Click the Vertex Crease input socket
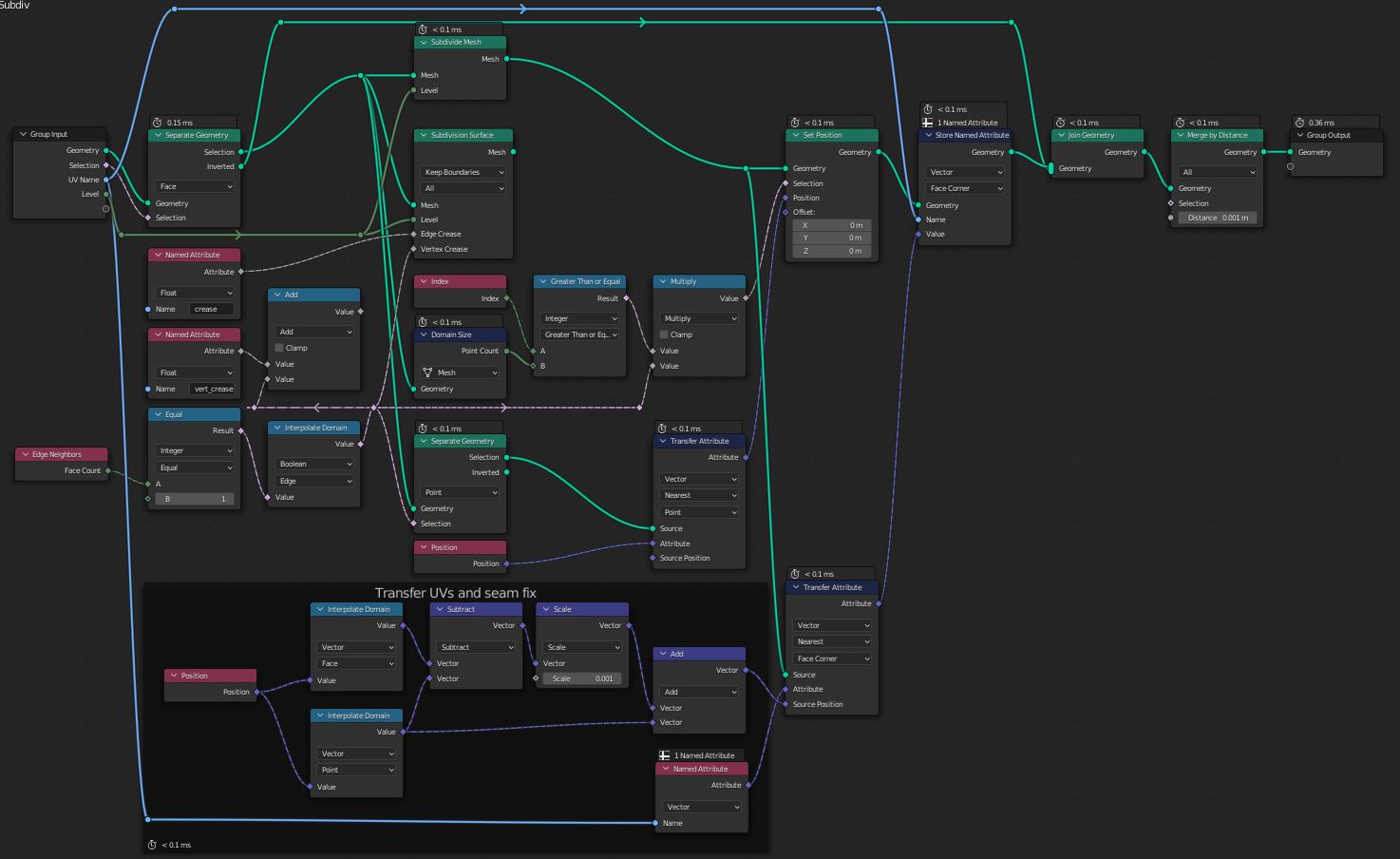This screenshot has height=859, width=1400. 413,249
